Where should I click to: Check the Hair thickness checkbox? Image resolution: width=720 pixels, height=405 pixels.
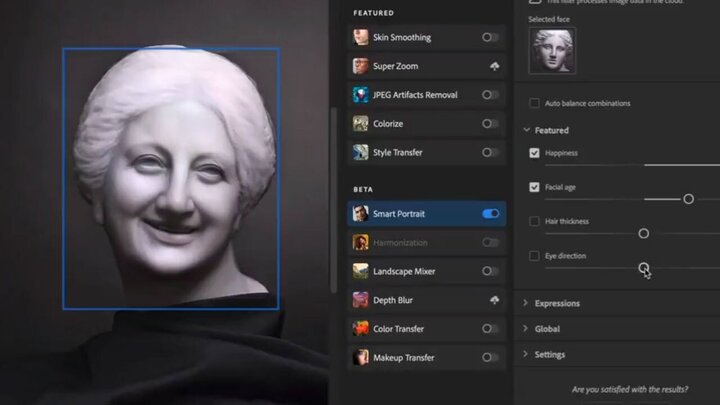(534, 221)
